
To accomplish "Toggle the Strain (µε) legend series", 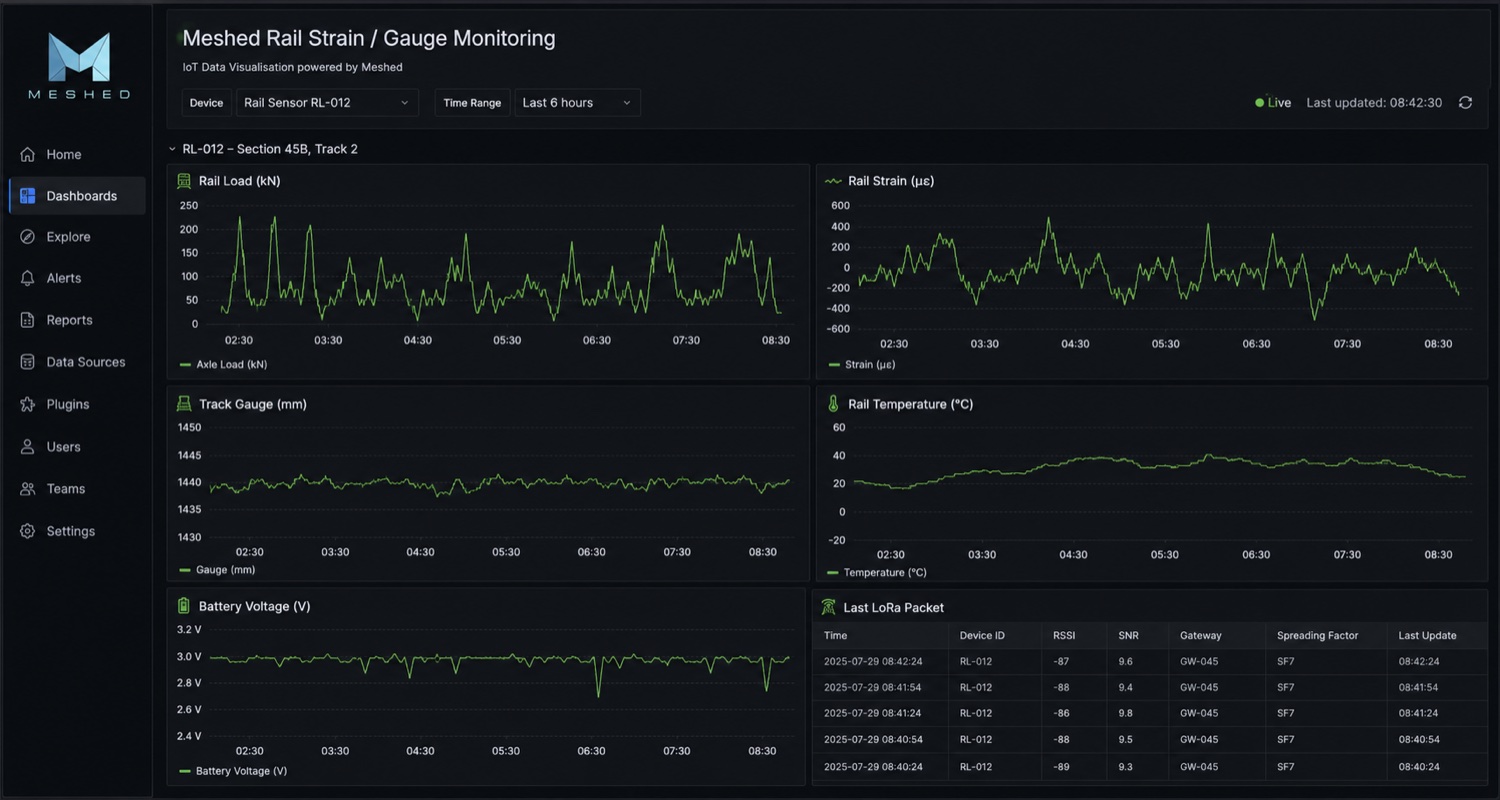I will pyautogui.click(x=862, y=365).
